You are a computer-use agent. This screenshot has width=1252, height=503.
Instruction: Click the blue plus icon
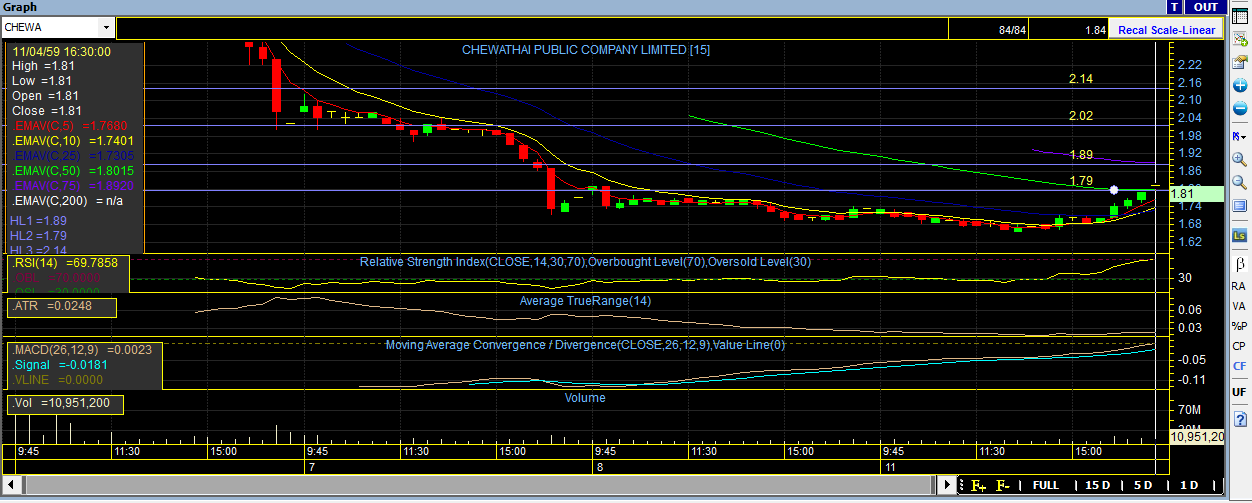point(1239,86)
